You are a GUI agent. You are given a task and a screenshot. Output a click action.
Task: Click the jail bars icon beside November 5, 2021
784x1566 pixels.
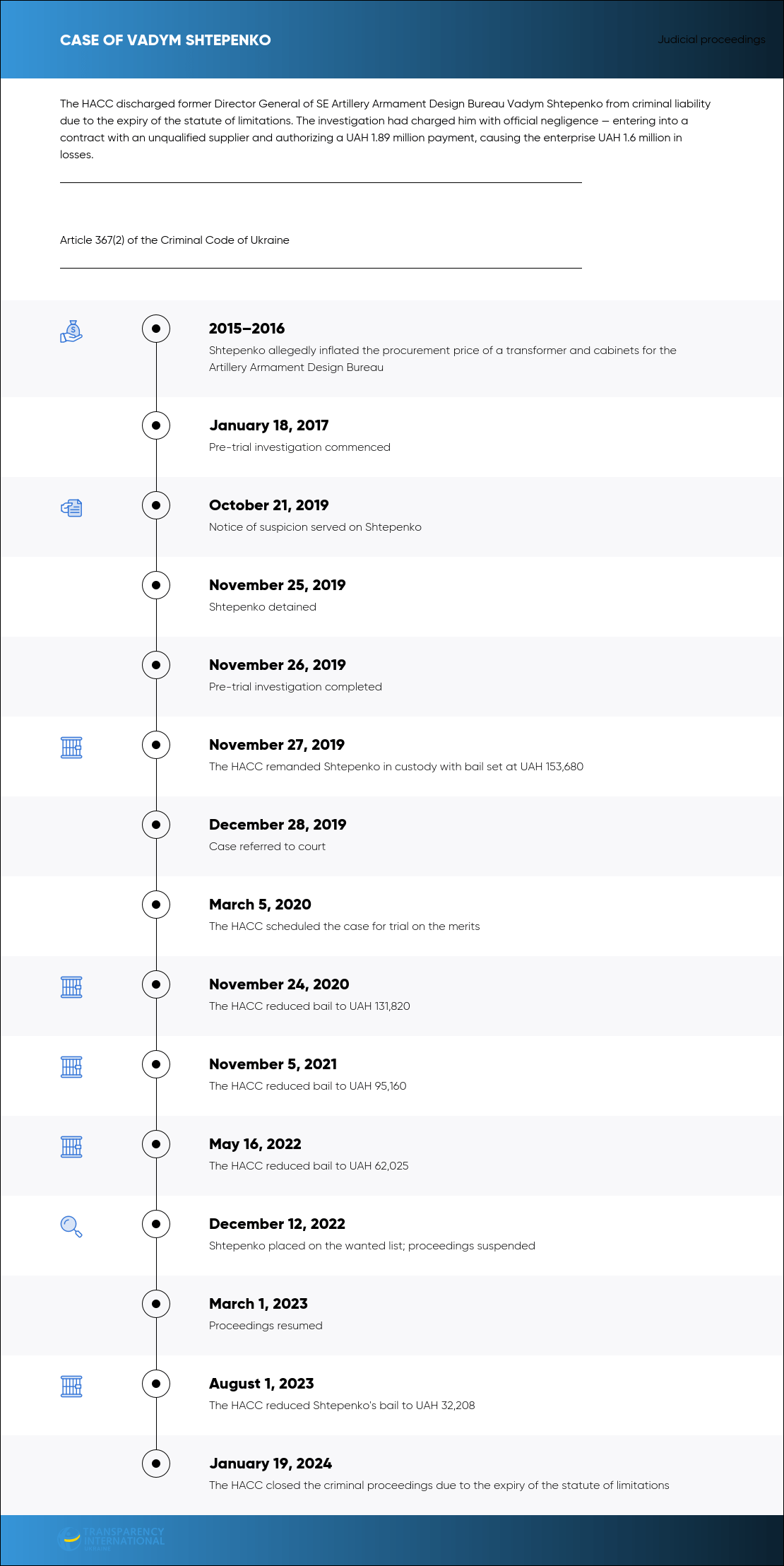click(71, 1066)
